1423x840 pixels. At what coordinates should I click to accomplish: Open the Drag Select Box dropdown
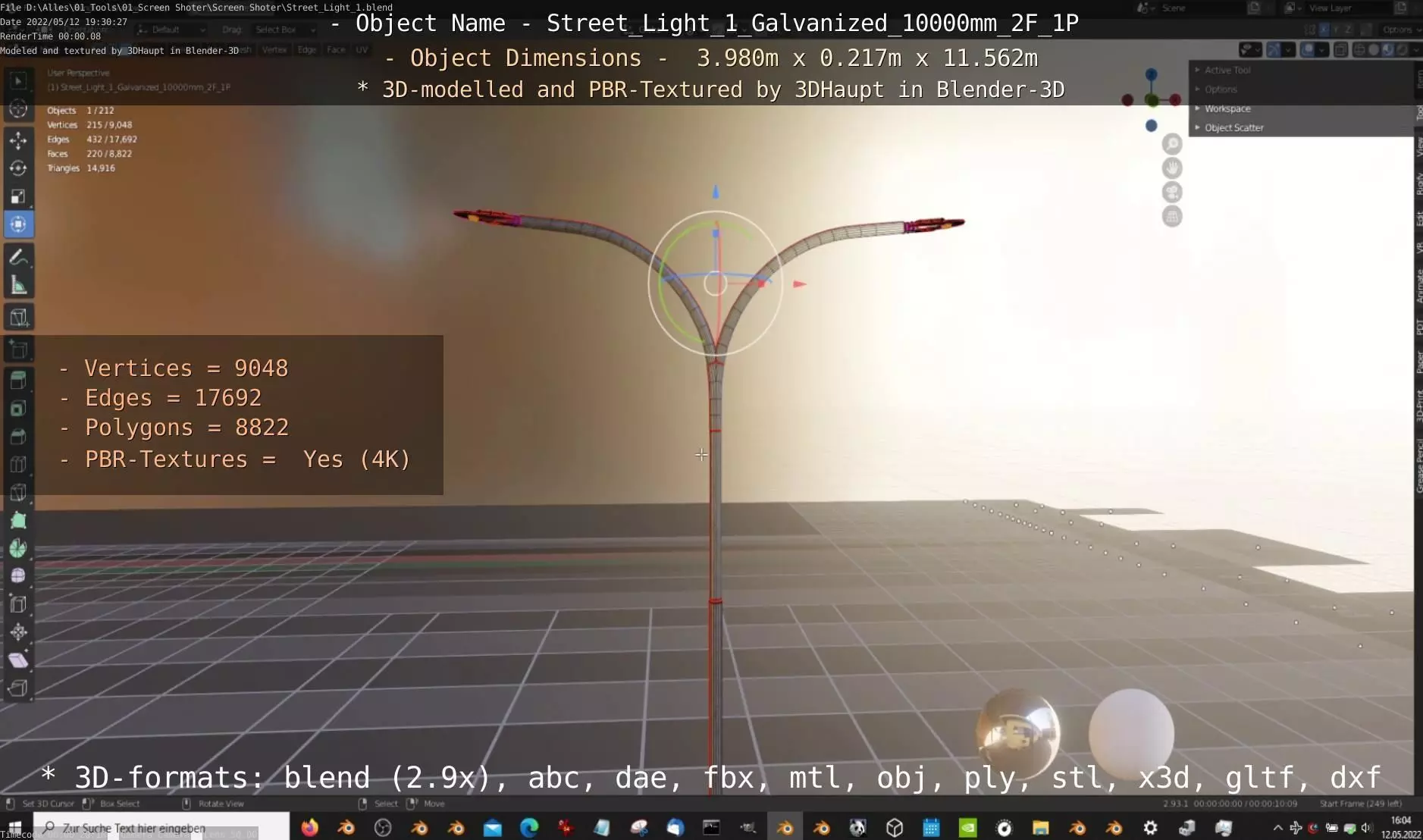click(x=285, y=30)
